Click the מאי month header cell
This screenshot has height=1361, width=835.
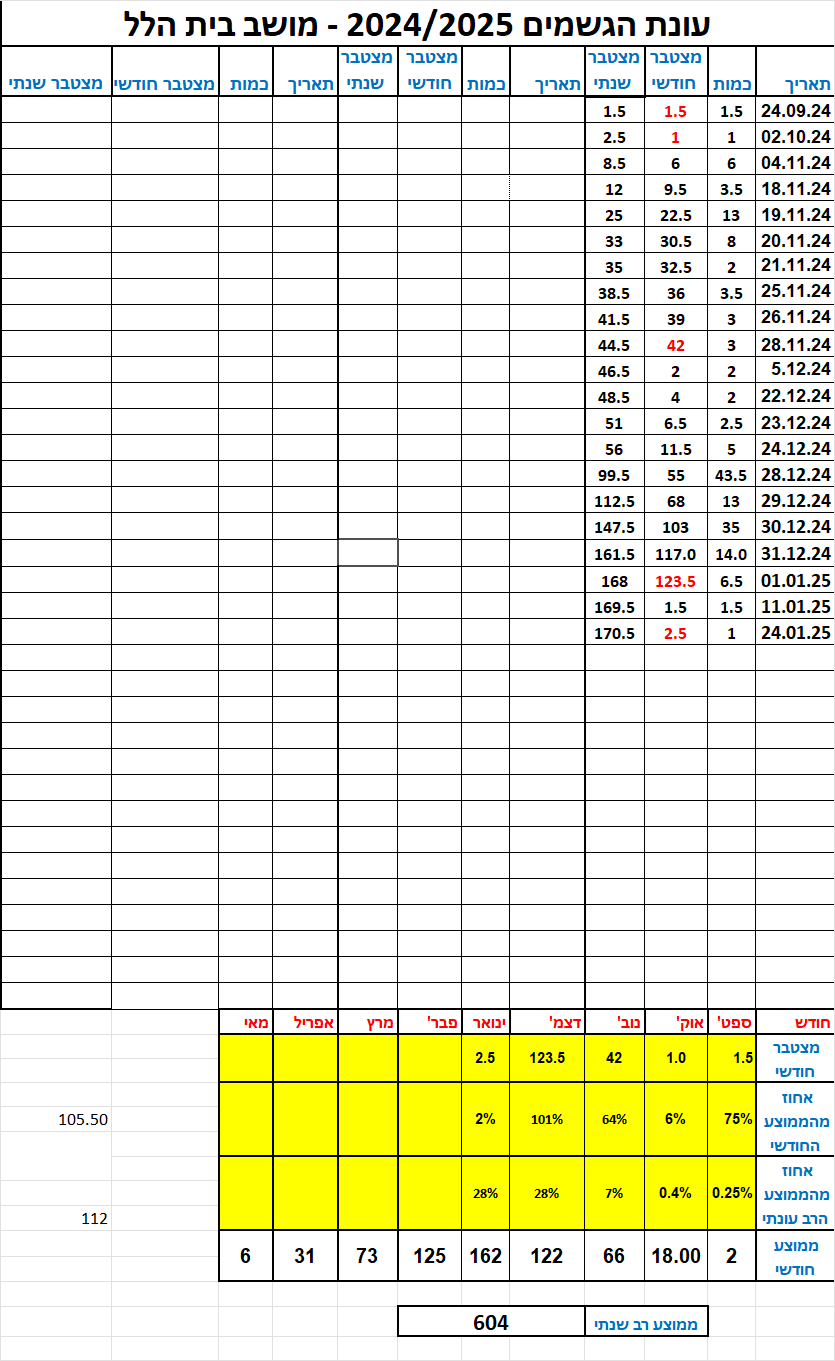tap(245, 1022)
